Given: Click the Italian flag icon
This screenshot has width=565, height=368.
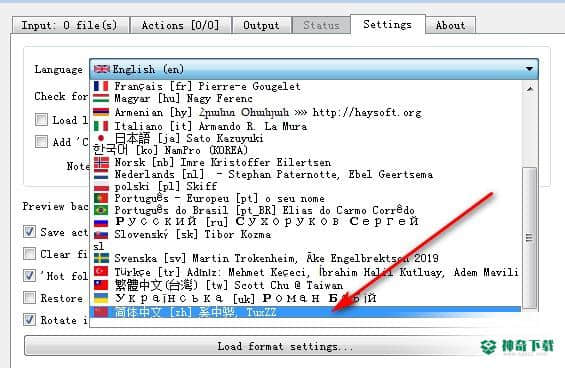Looking at the screenshot, I should [101, 126].
